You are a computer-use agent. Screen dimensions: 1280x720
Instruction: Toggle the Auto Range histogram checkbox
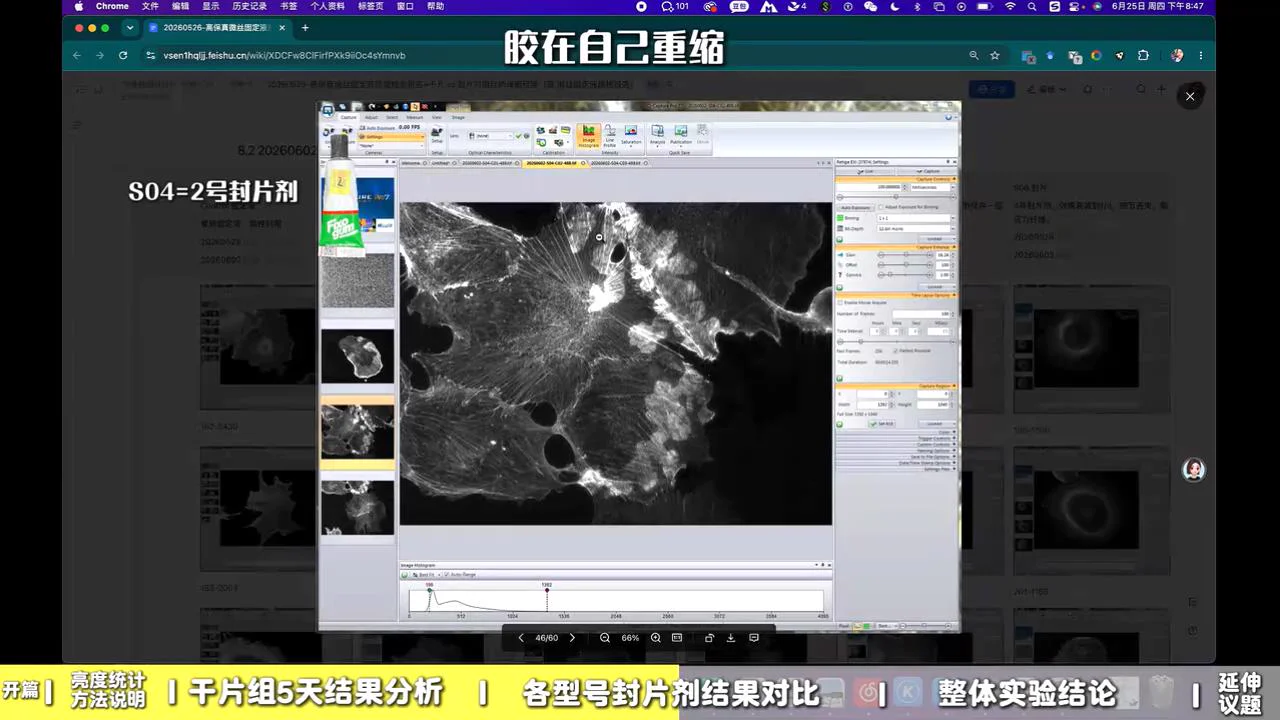[447, 575]
